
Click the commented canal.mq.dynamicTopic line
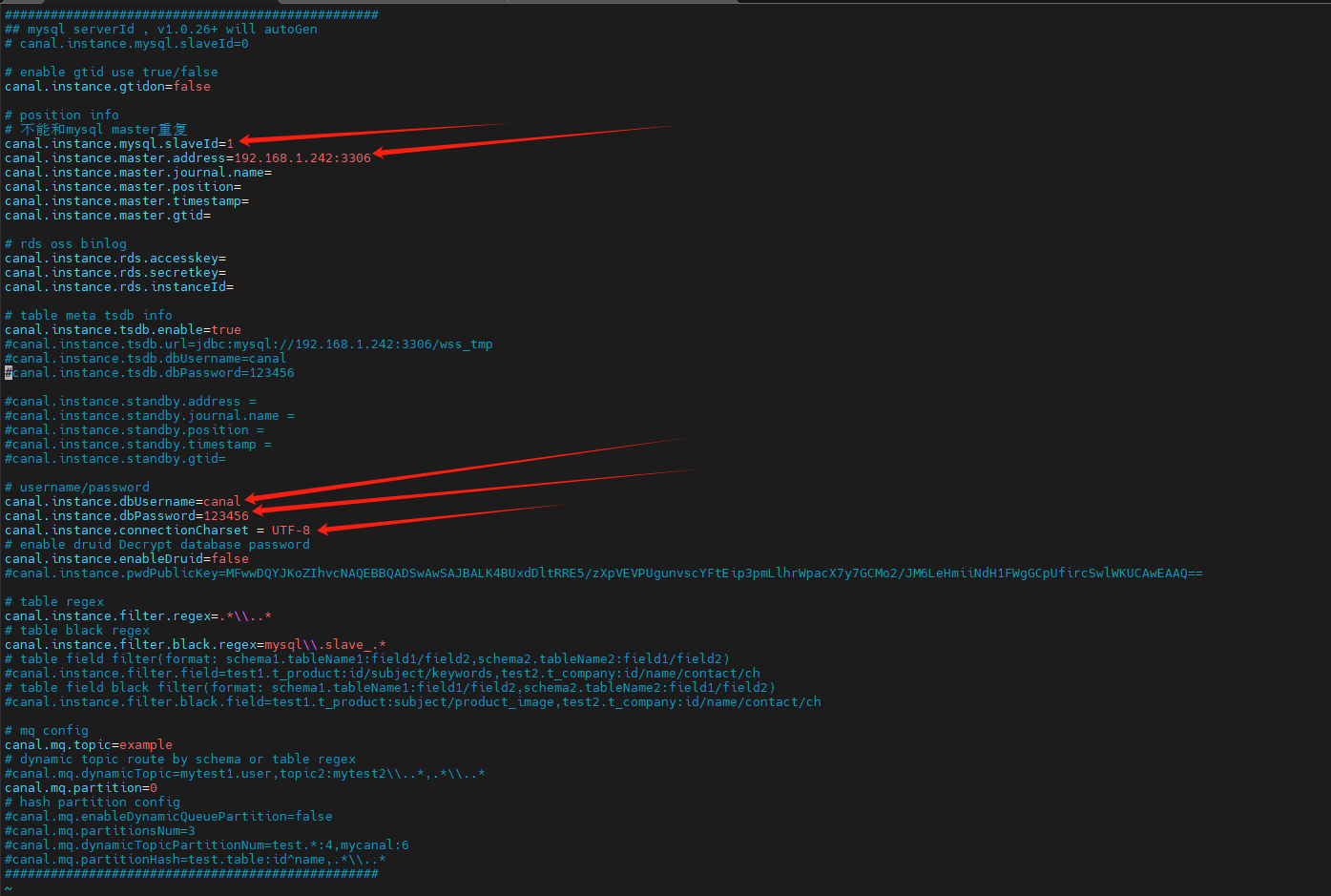(244, 774)
